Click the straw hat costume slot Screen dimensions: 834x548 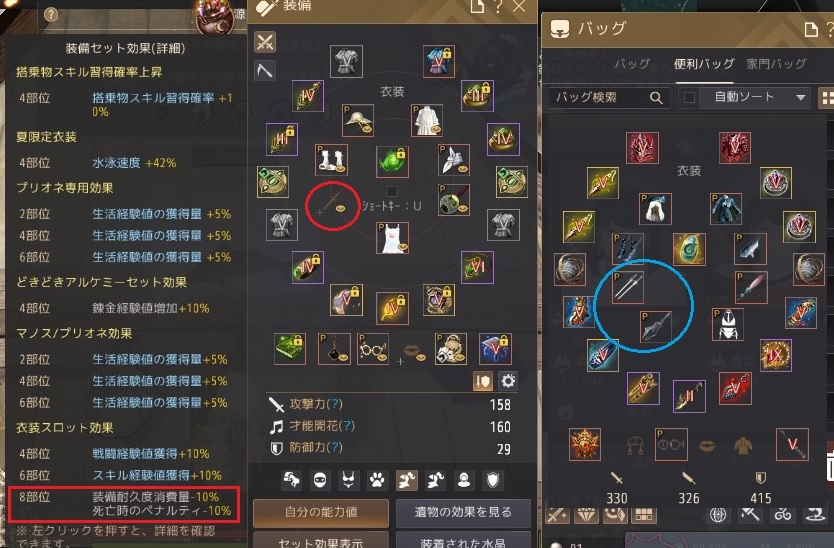point(357,120)
